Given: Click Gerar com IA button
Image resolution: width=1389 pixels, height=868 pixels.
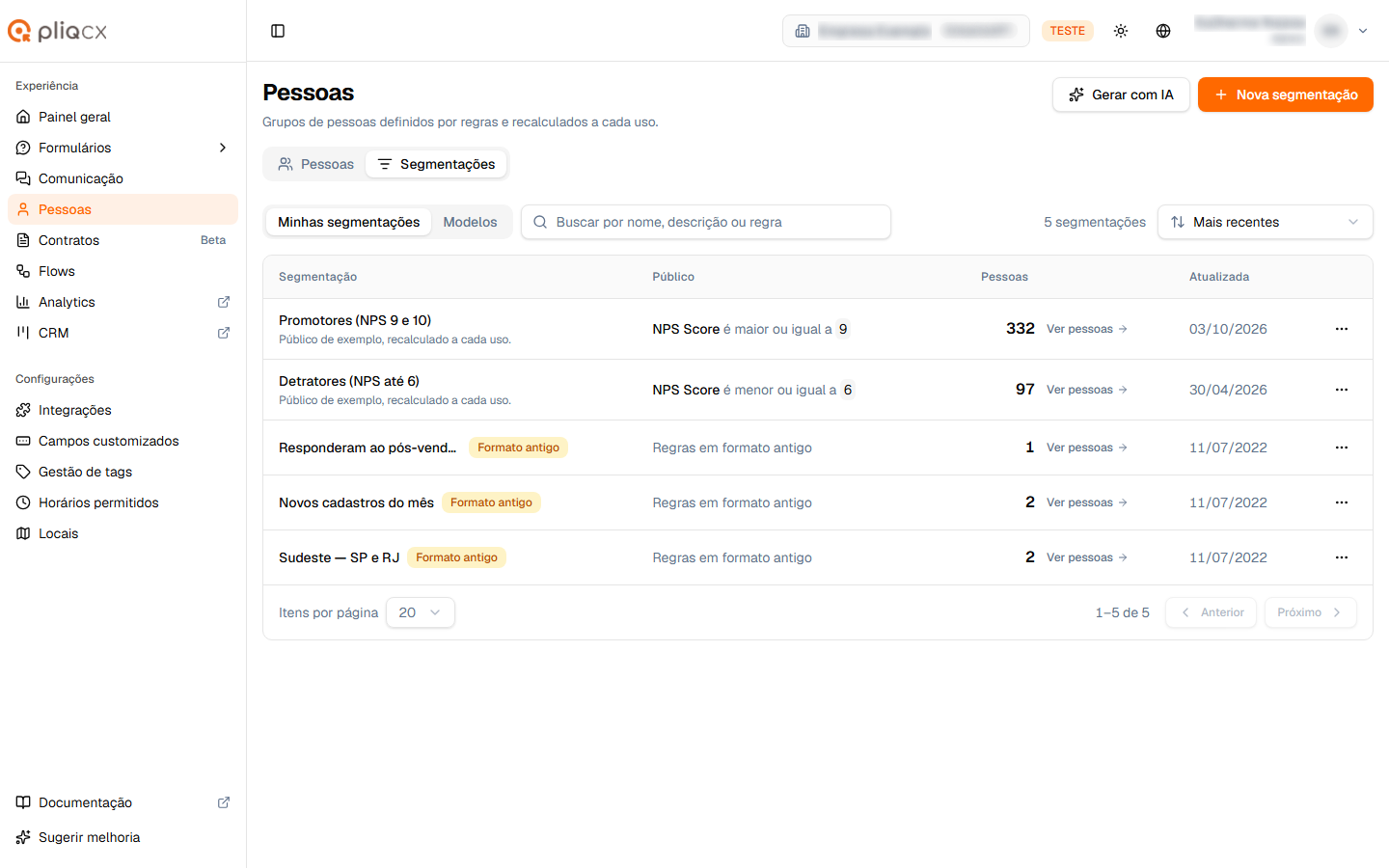Looking at the screenshot, I should click(1121, 95).
